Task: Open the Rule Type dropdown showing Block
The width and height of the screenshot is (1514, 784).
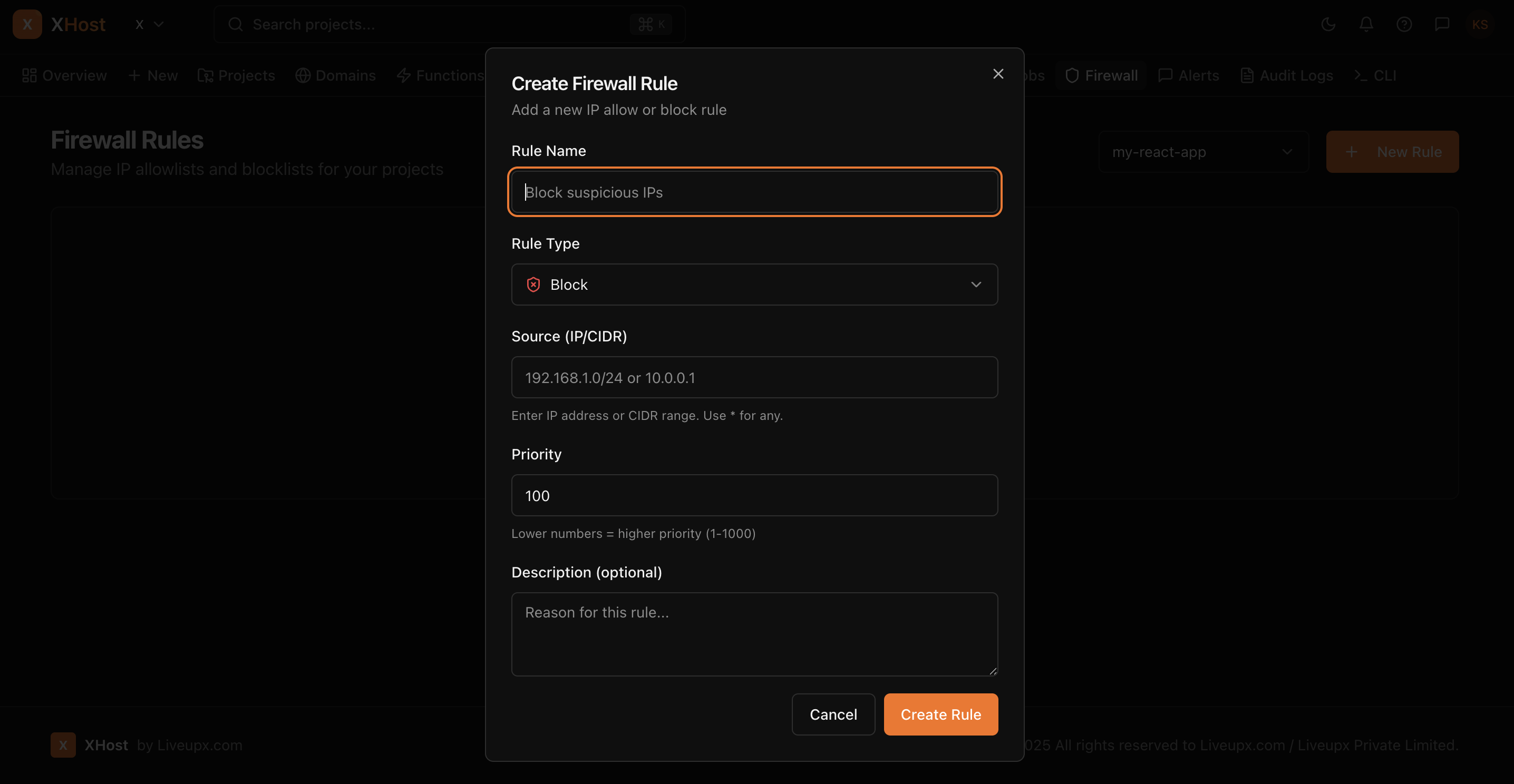Action: pyautogui.click(x=754, y=284)
